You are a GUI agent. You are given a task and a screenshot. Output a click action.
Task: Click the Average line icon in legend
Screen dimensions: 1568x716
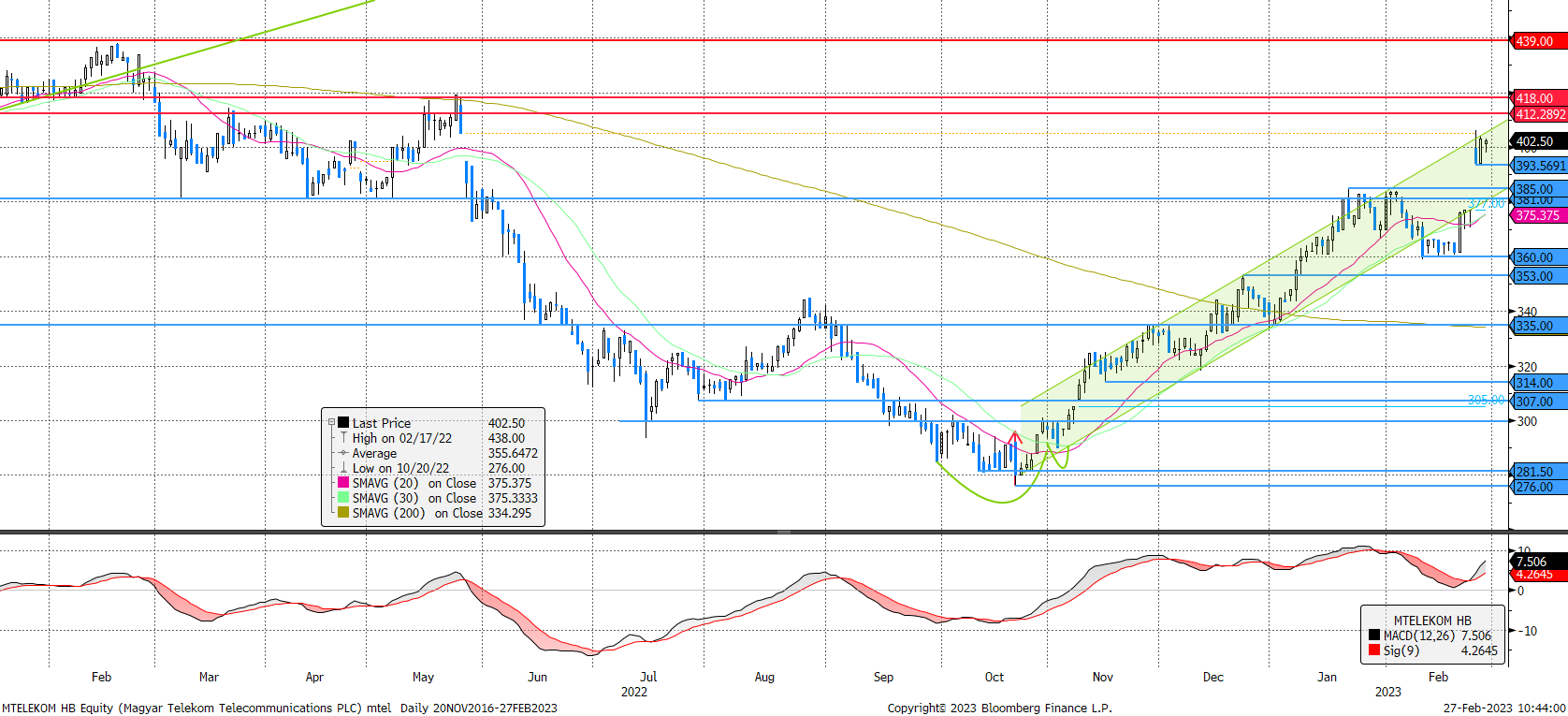coord(343,453)
